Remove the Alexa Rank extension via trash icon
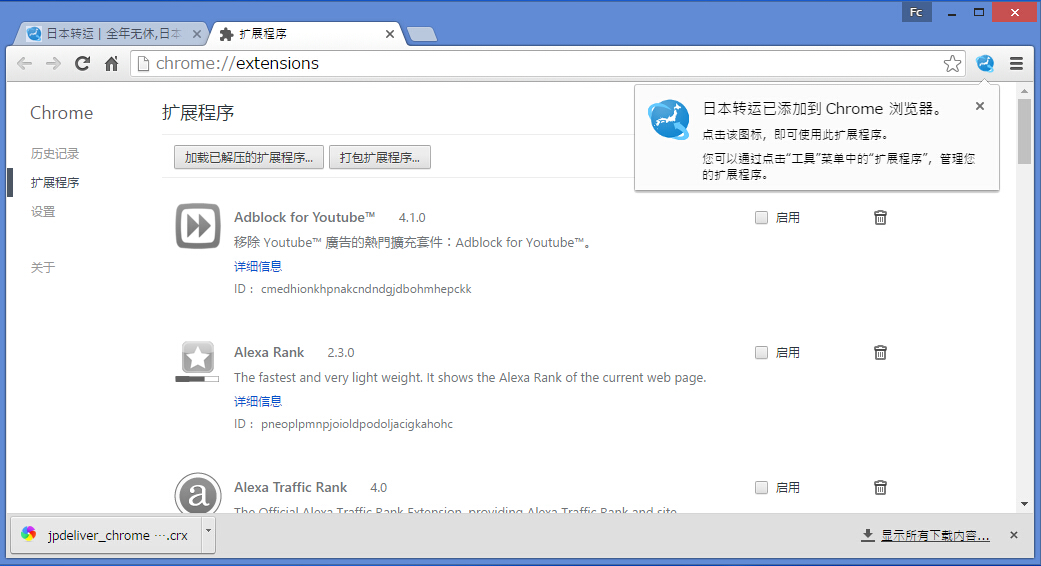Image resolution: width=1041 pixels, height=566 pixels. 880,352
